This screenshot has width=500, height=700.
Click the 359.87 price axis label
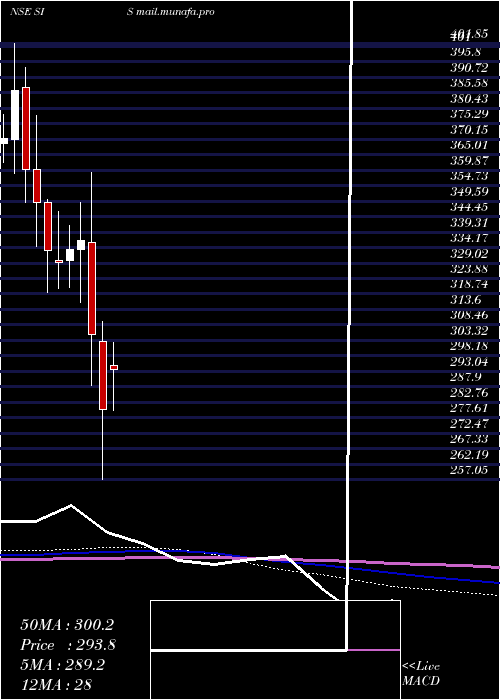[x=470, y=161]
